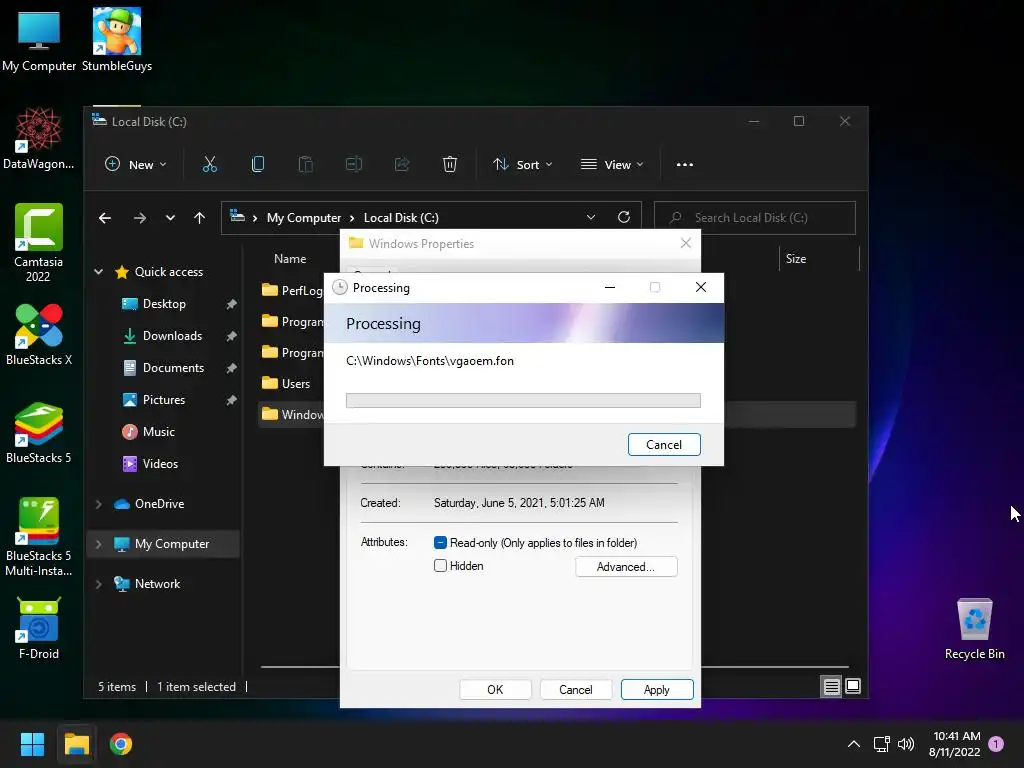Screen dimensions: 1024x768
Task: Open DataWagon desktop shortcut
Action: click(39, 138)
